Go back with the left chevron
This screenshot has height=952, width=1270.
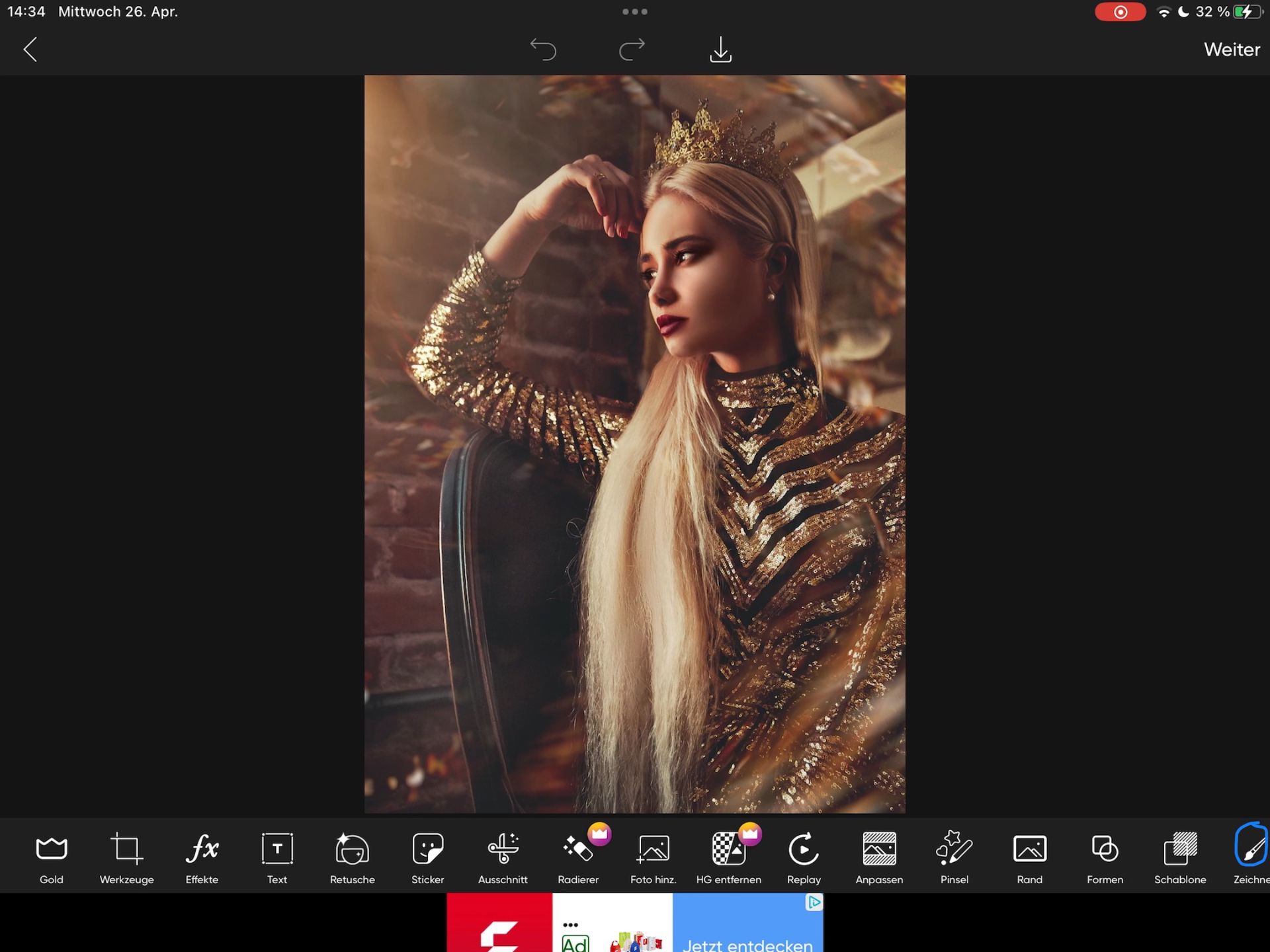click(30, 50)
